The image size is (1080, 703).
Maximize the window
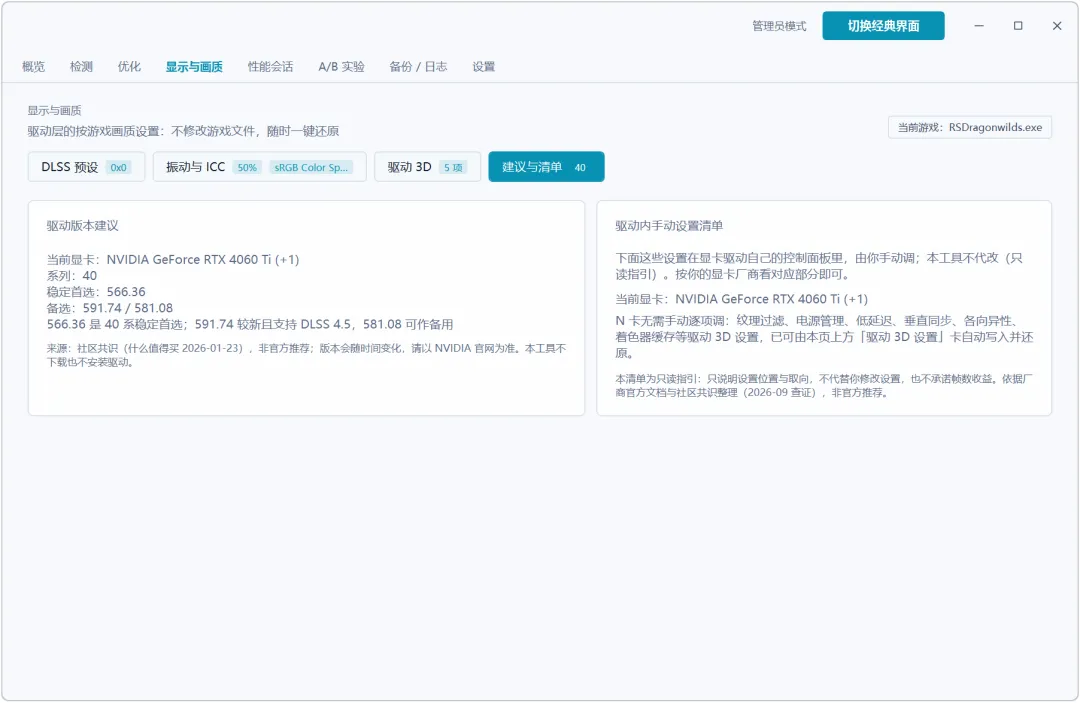pyautogui.click(x=1018, y=25)
